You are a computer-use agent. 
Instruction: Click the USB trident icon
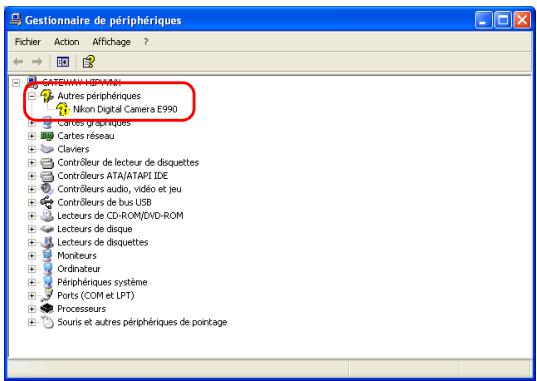[47, 202]
